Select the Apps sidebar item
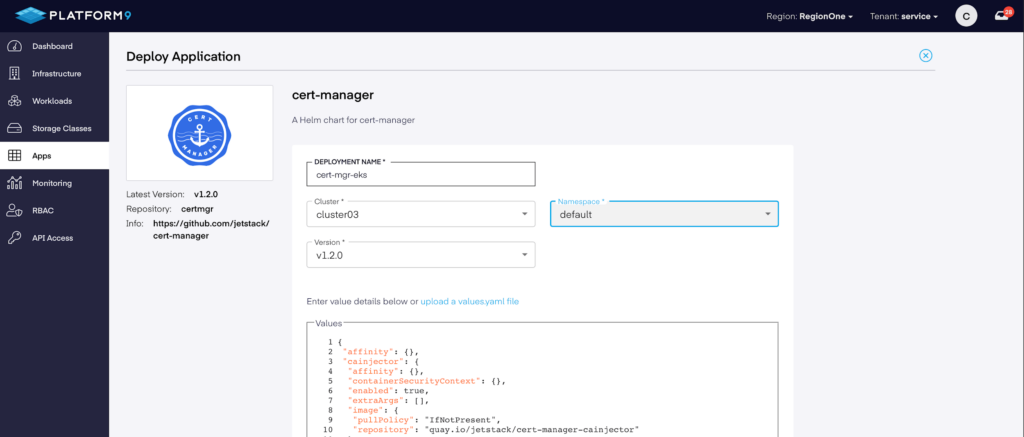Image resolution: width=1024 pixels, height=437 pixels. coord(54,155)
